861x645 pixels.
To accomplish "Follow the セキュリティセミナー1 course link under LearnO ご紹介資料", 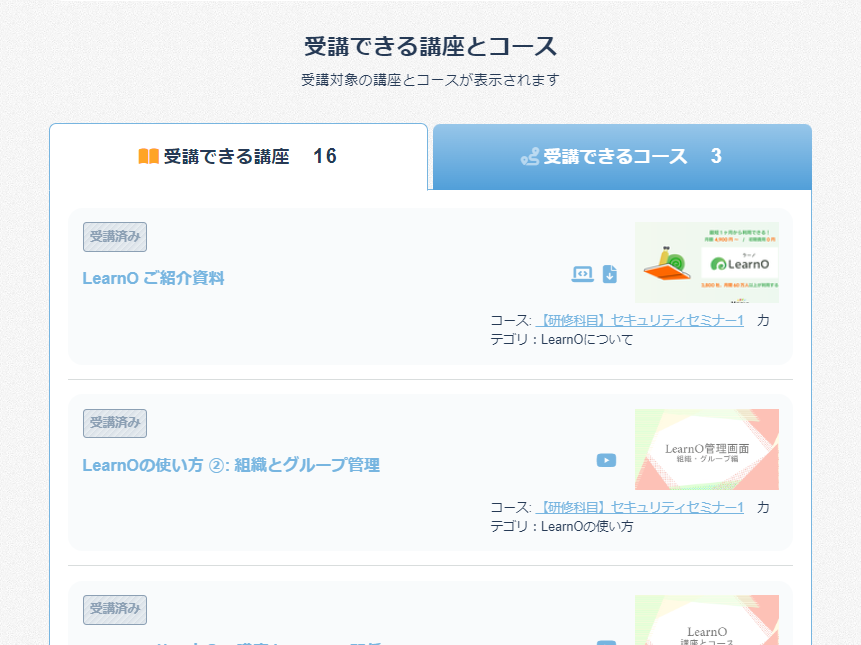I will pyautogui.click(x=640, y=321).
